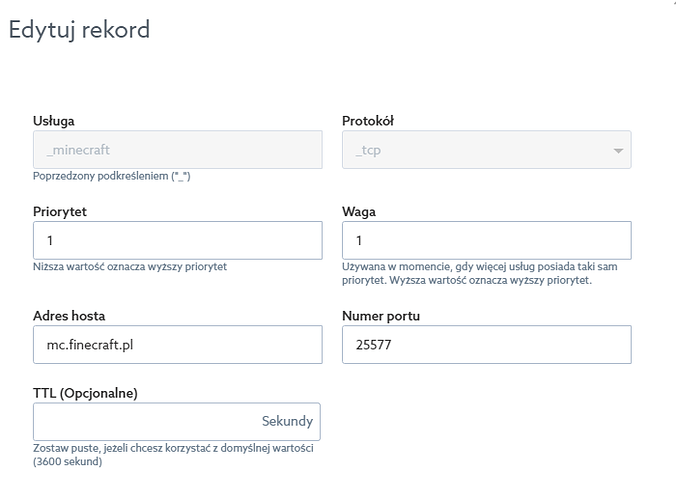Click the Usługa field containing _minecraft

[177, 150]
